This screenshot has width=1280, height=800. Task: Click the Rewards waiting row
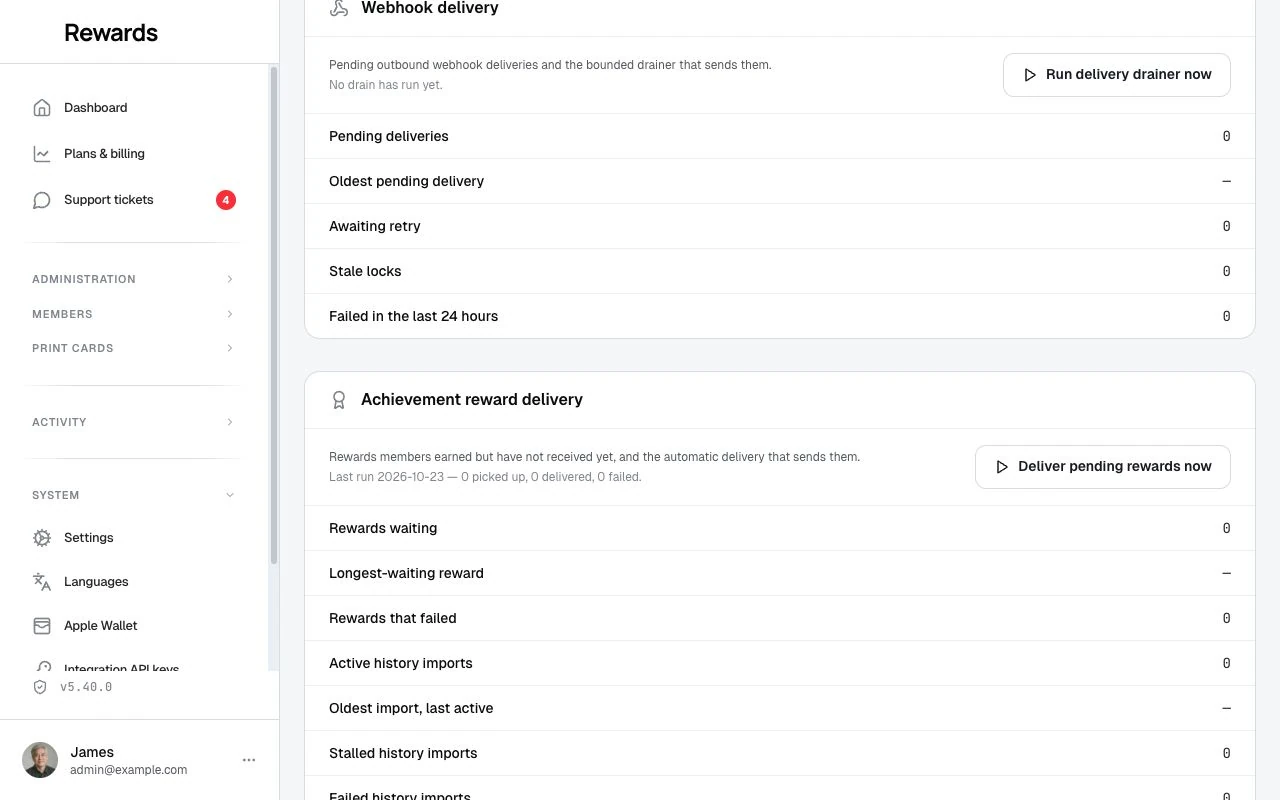(x=780, y=528)
